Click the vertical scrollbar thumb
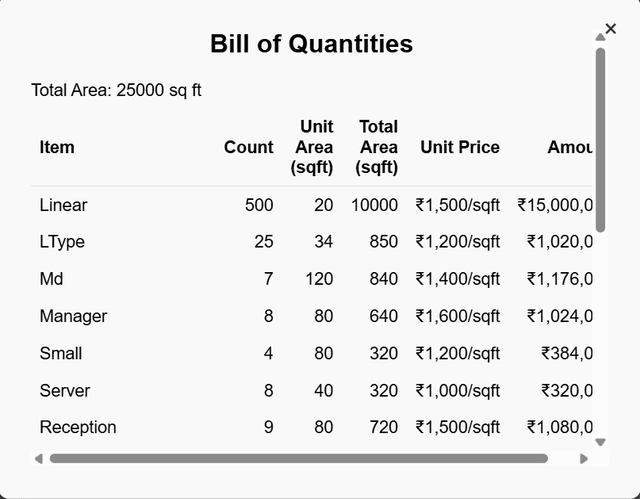The image size is (640, 499). tap(600, 140)
